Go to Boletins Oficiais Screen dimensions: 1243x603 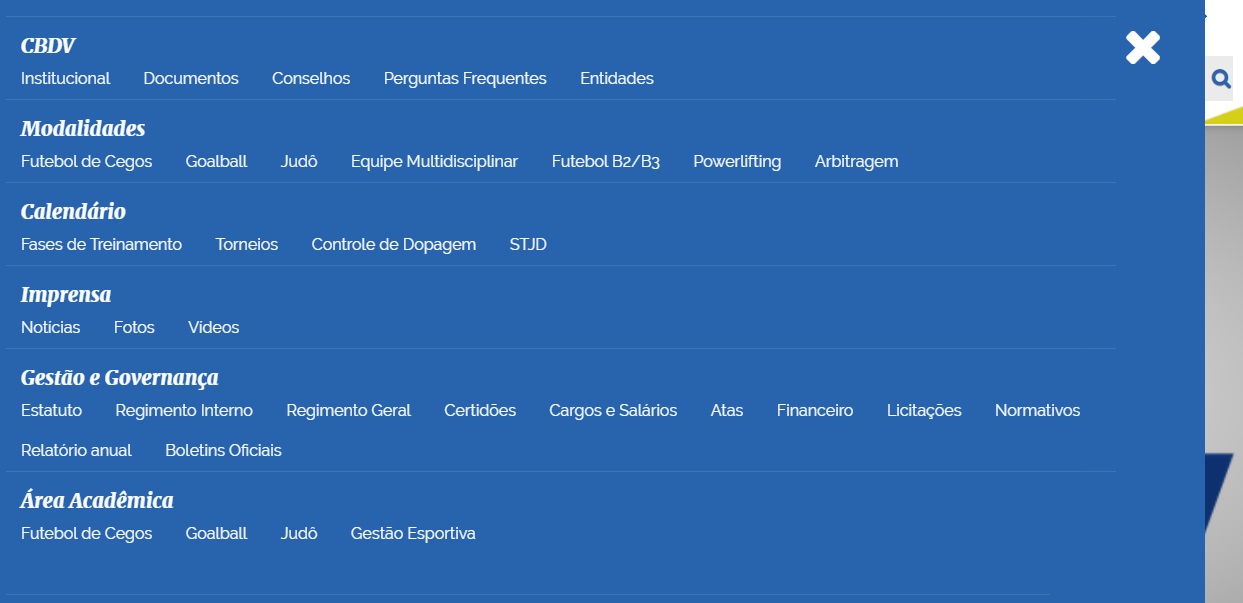pyautogui.click(x=223, y=450)
